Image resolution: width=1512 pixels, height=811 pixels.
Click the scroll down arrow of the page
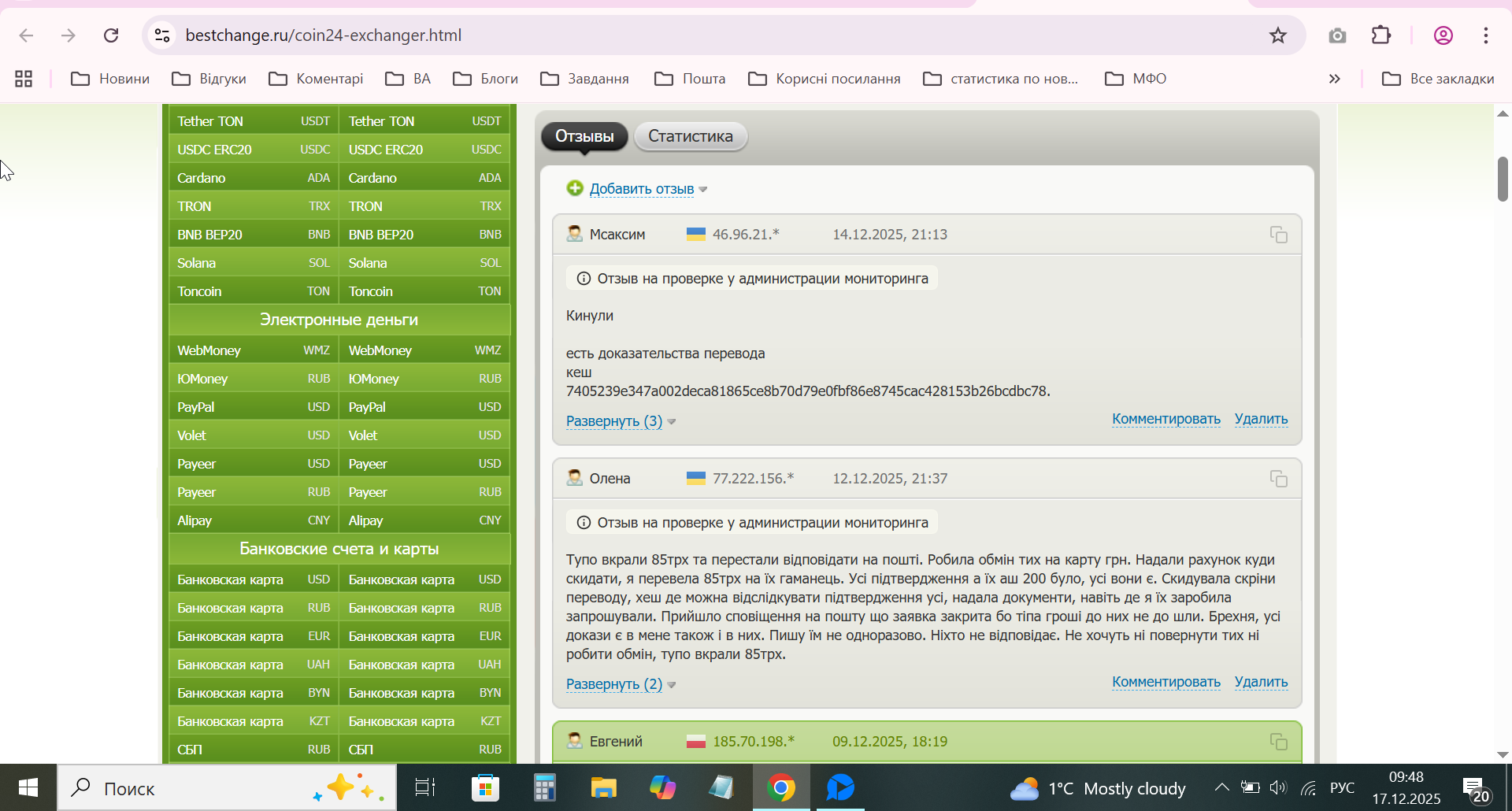(x=1503, y=754)
